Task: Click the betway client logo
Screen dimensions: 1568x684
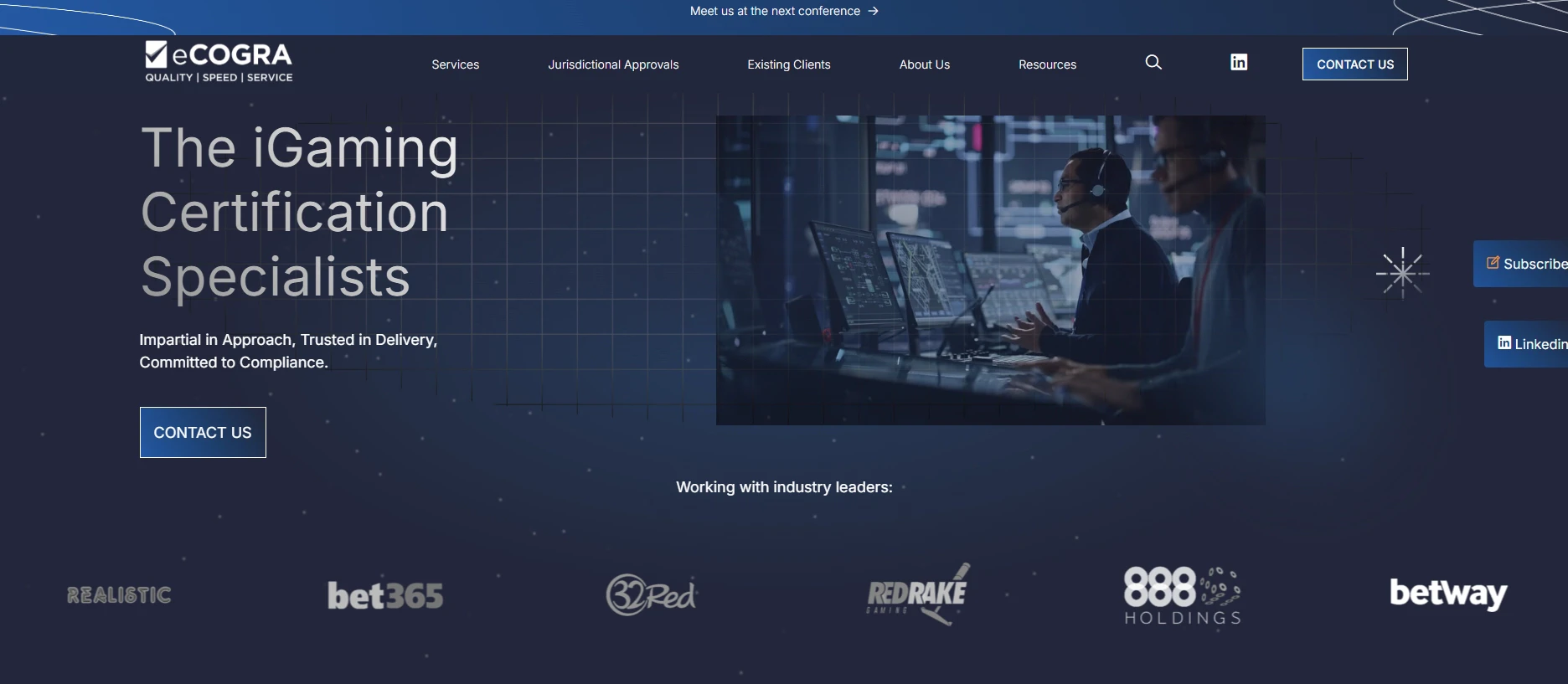Action: (1448, 594)
